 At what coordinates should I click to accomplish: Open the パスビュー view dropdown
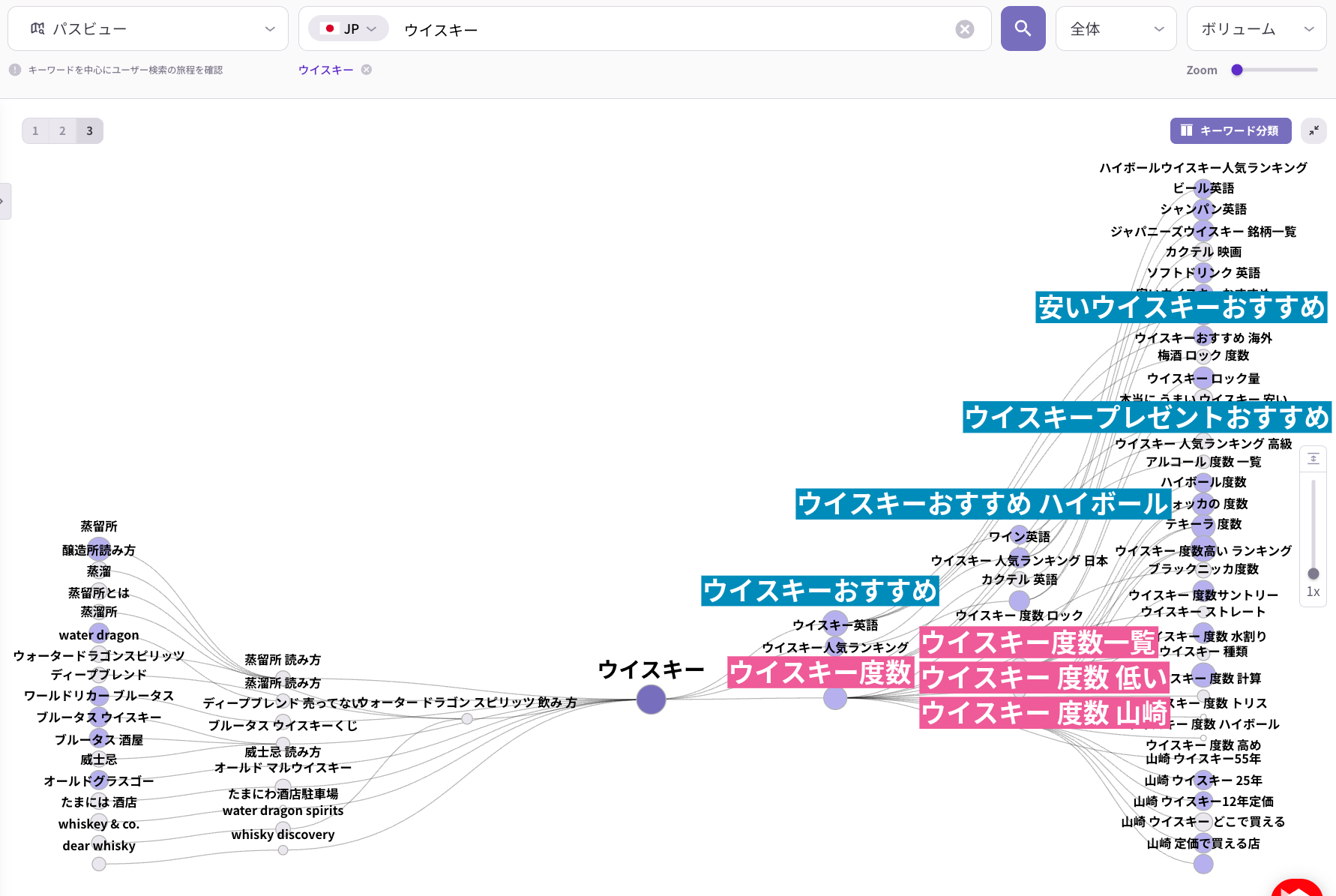point(148,28)
